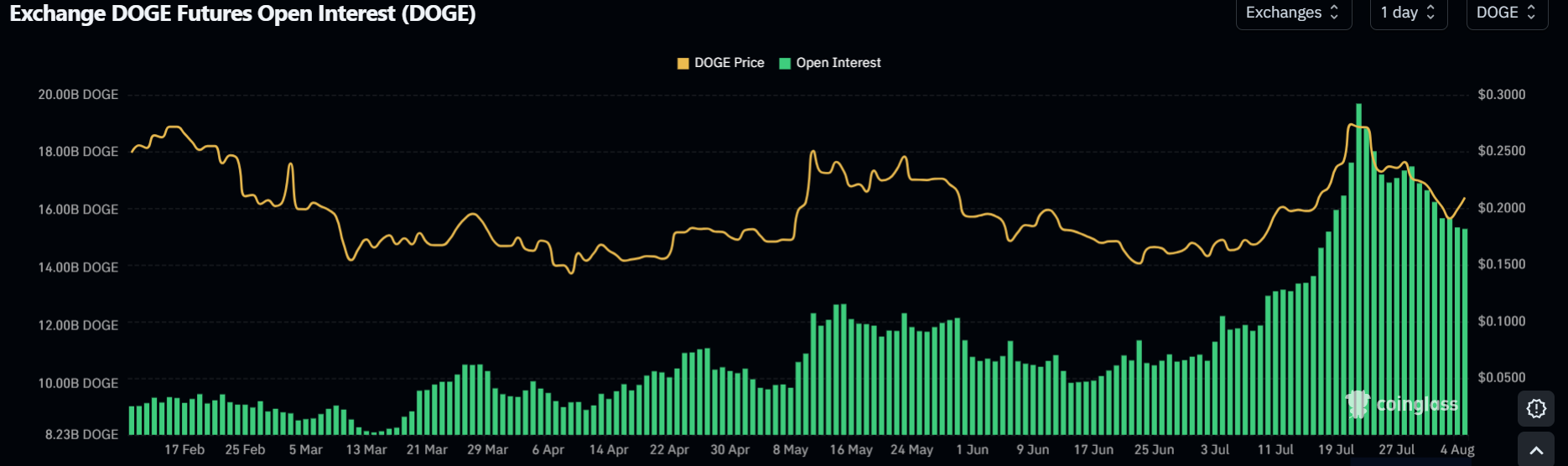This screenshot has height=466, width=1568.
Task: Click the green Open Interest color swatch
Action: pyautogui.click(x=785, y=64)
